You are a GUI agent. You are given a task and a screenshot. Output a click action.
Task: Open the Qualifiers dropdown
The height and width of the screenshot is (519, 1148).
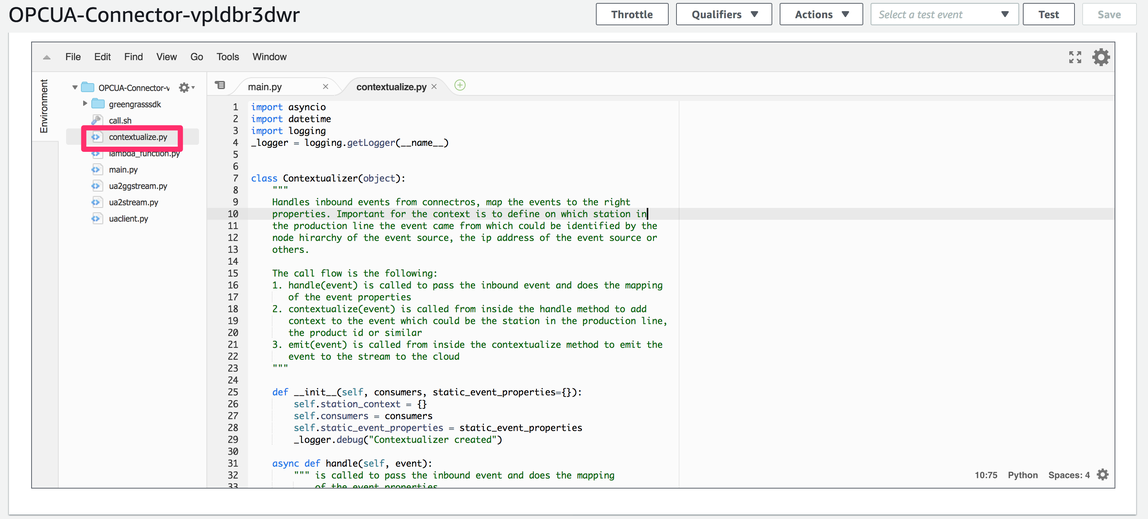pos(724,14)
